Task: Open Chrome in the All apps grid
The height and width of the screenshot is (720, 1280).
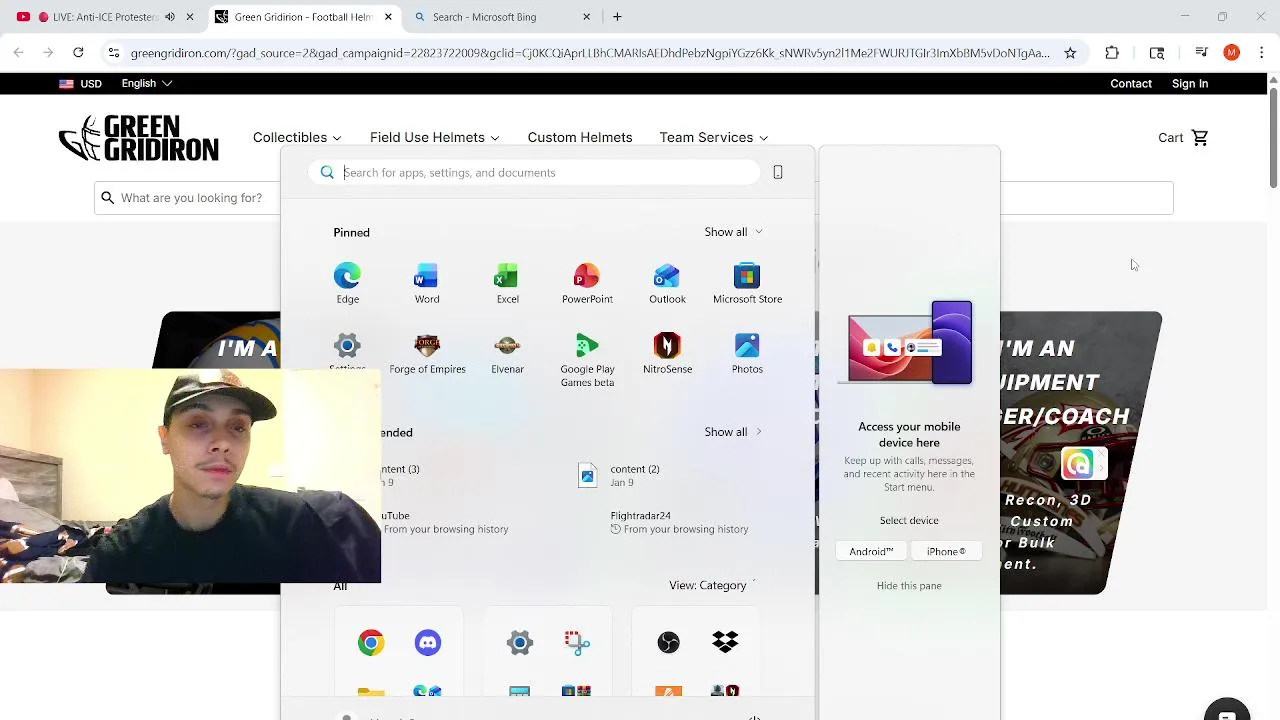Action: coord(371,642)
